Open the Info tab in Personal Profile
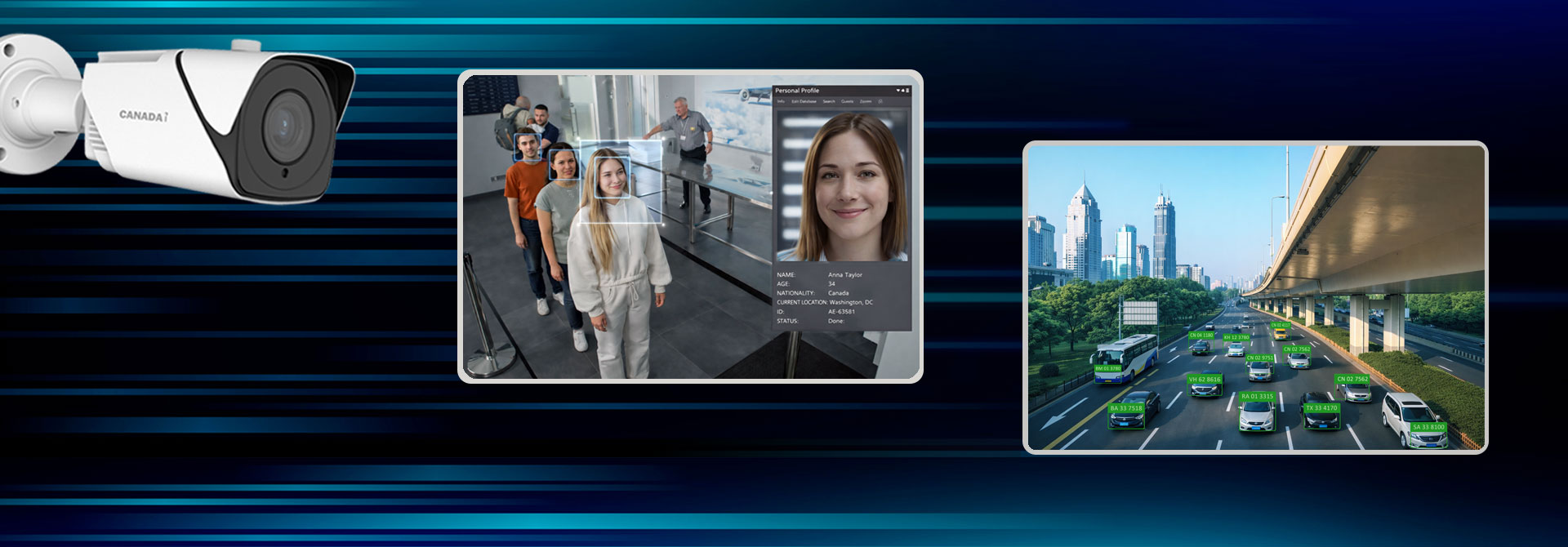The image size is (1568, 547). (781, 101)
